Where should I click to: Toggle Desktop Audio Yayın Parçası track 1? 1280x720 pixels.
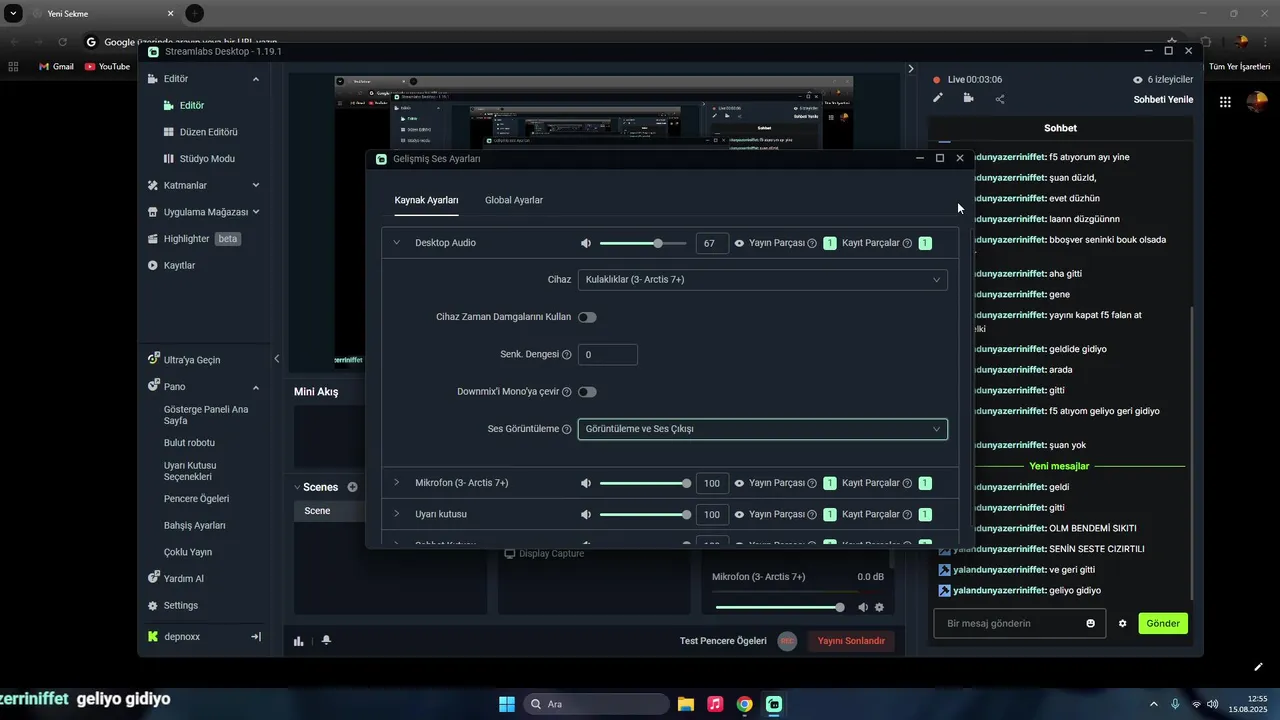(830, 243)
